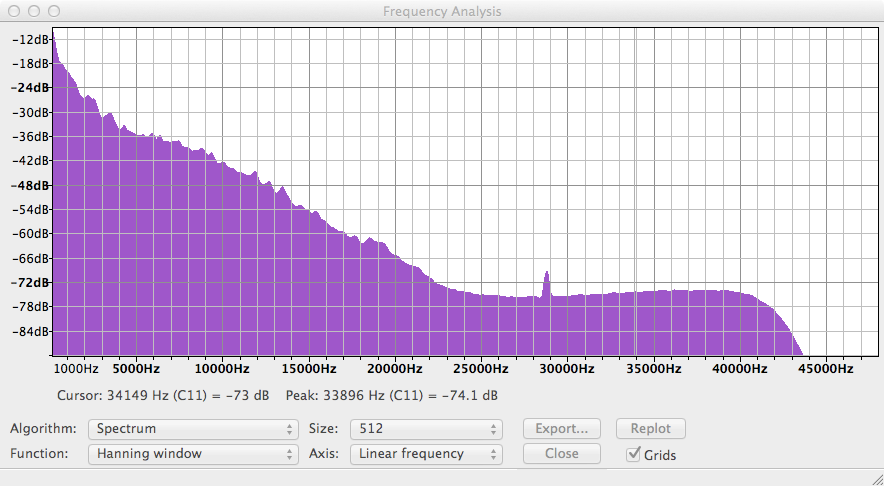The height and width of the screenshot is (486, 884).
Task: Click the 25000Hz axis label
Action: click(481, 369)
